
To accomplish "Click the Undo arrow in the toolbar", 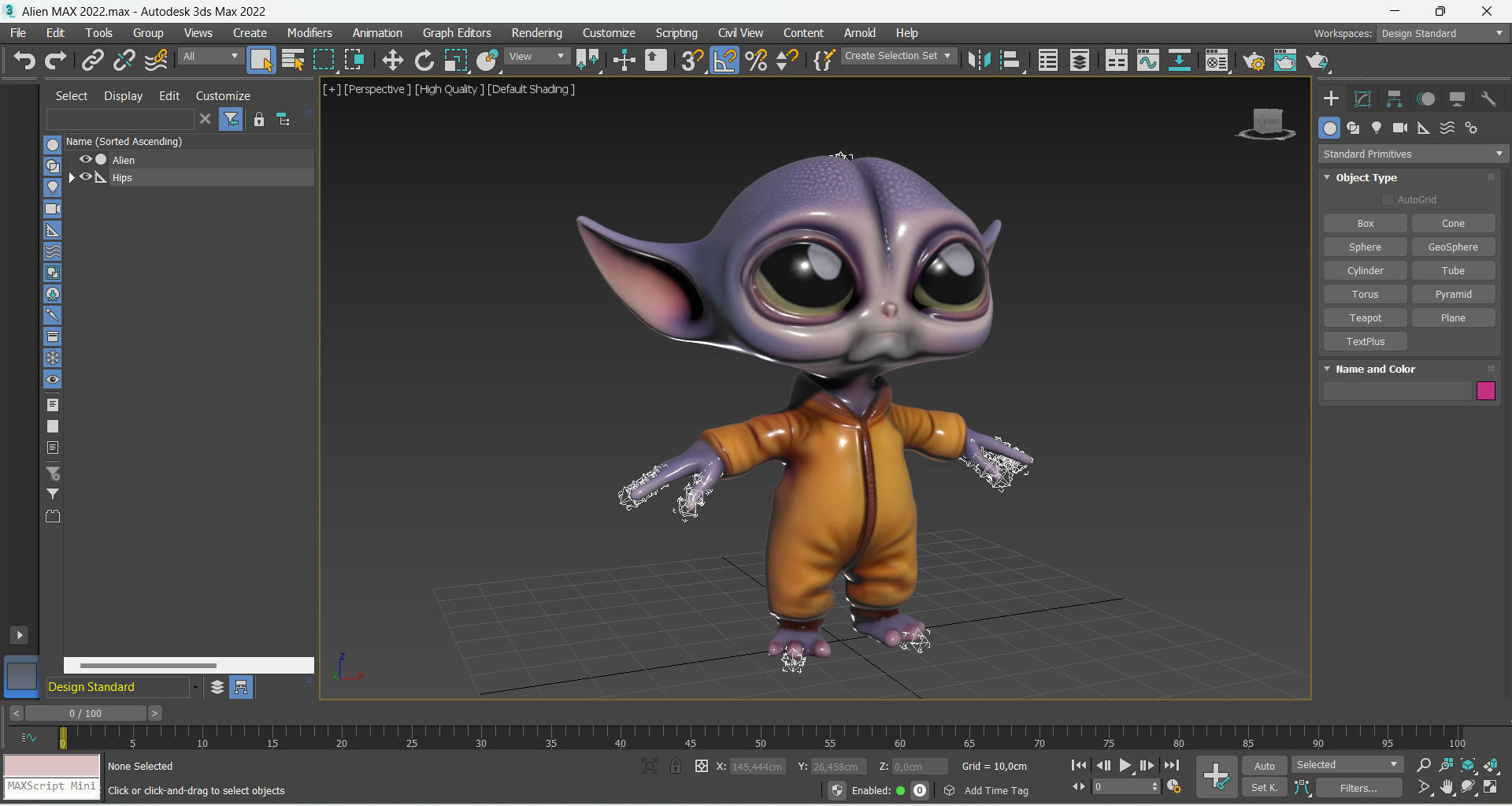I will click(x=24, y=60).
